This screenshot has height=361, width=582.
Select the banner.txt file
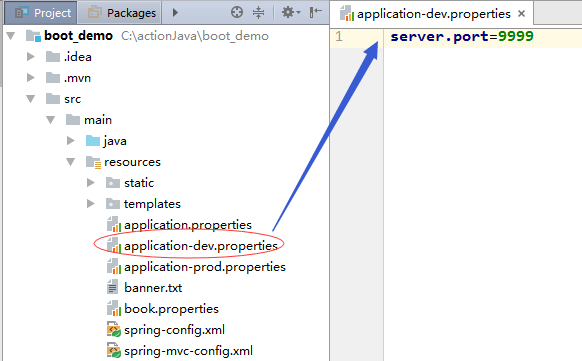(x=153, y=288)
